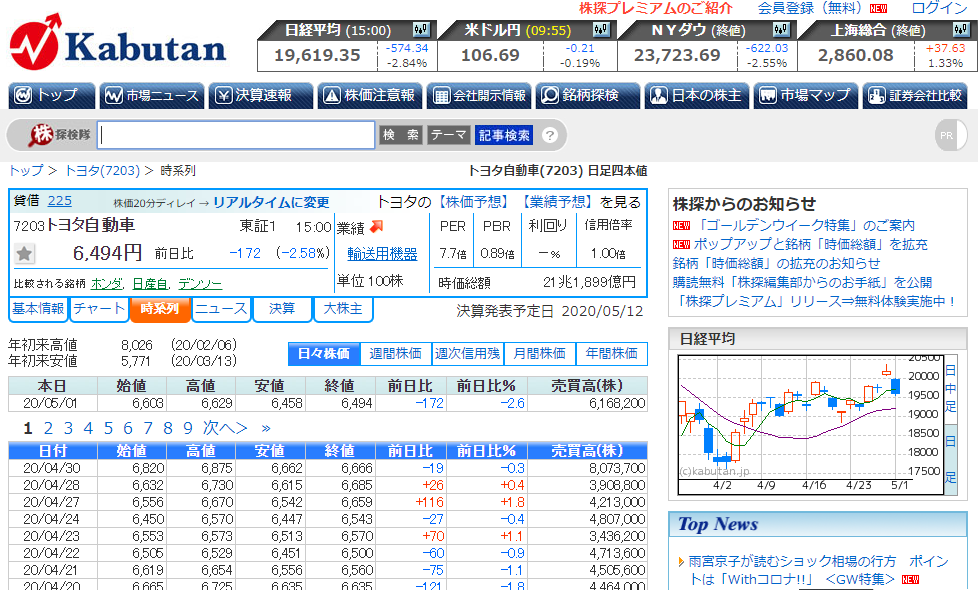Open 株価注意報 navigation menu
Image resolution: width=978 pixels, height=590 pixels.
click(370, 95)
